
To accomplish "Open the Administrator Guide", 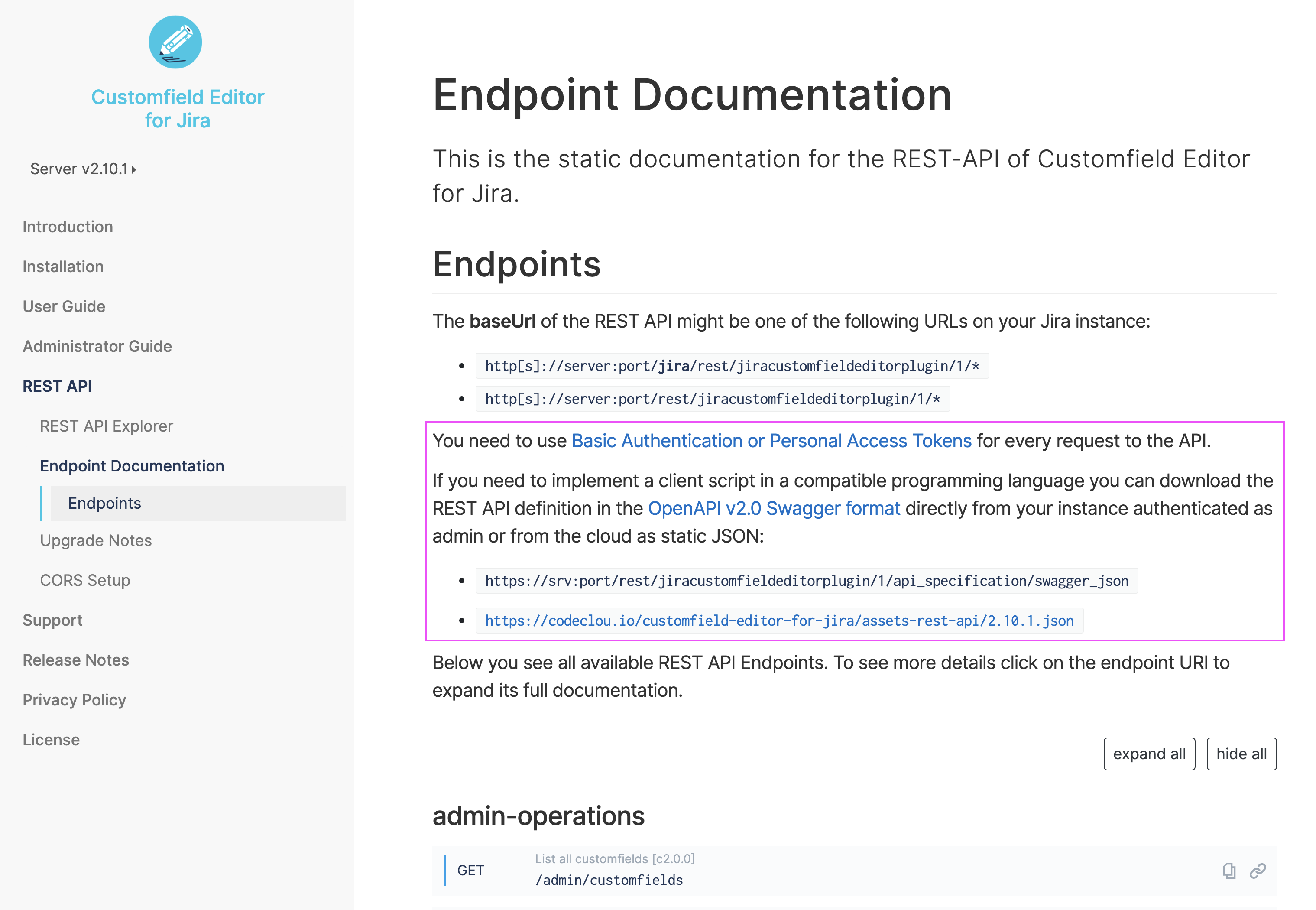I will (97, 346).
